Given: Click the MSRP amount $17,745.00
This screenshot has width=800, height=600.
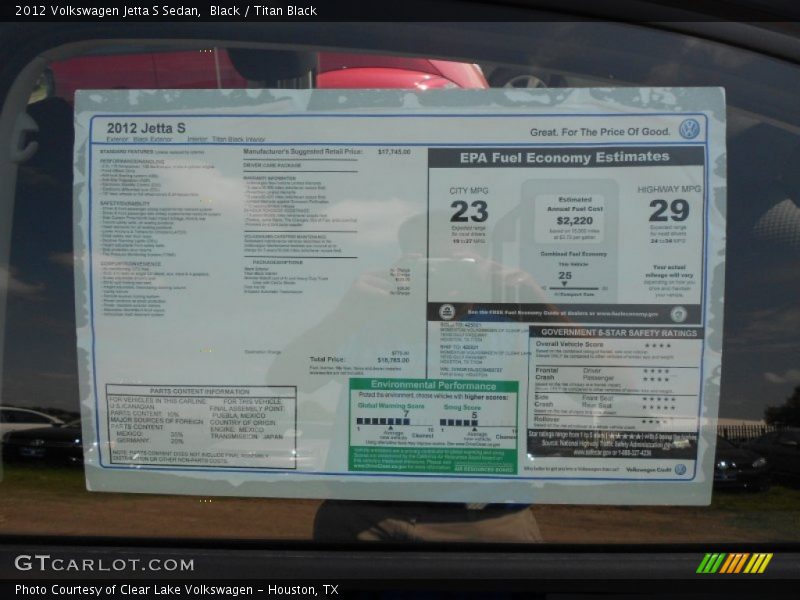Looking at the screenshot, I should [x=394, y=152].
